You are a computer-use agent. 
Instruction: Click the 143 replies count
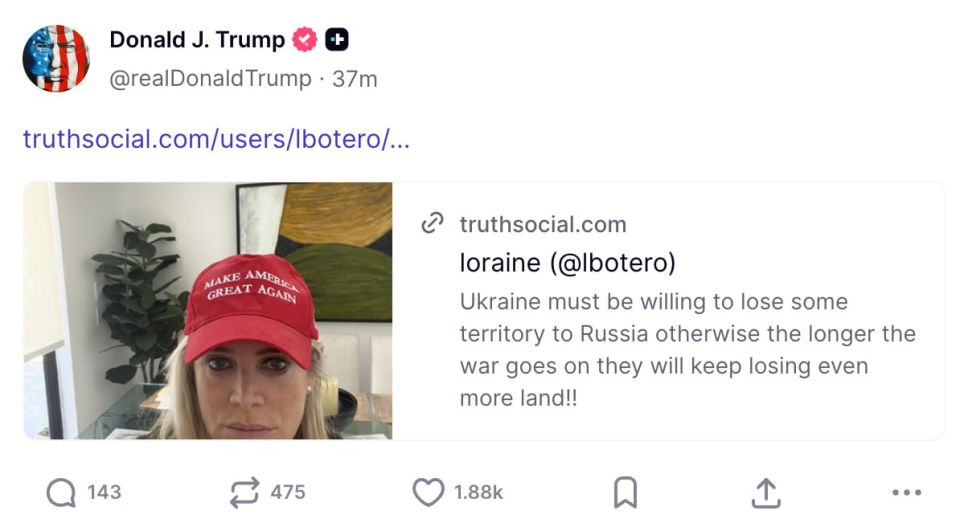point(104,492)
